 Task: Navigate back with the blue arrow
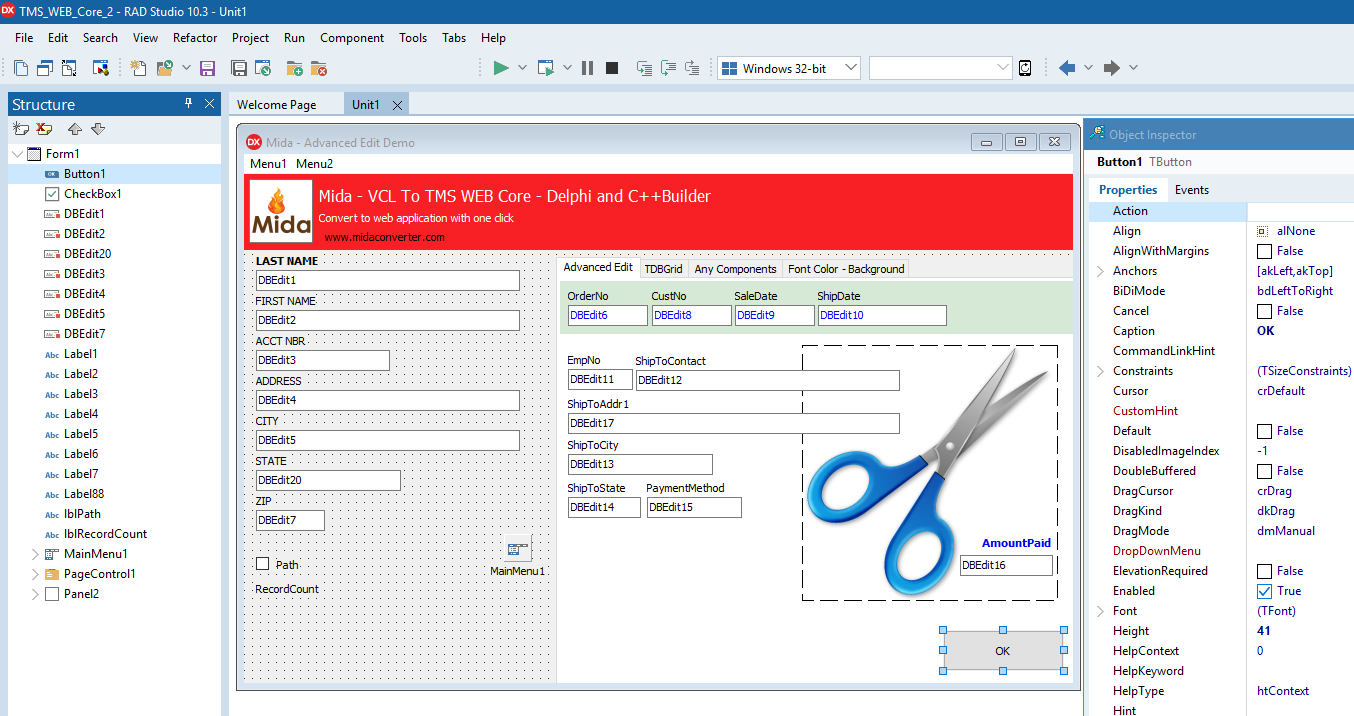tap(1067, 68)
